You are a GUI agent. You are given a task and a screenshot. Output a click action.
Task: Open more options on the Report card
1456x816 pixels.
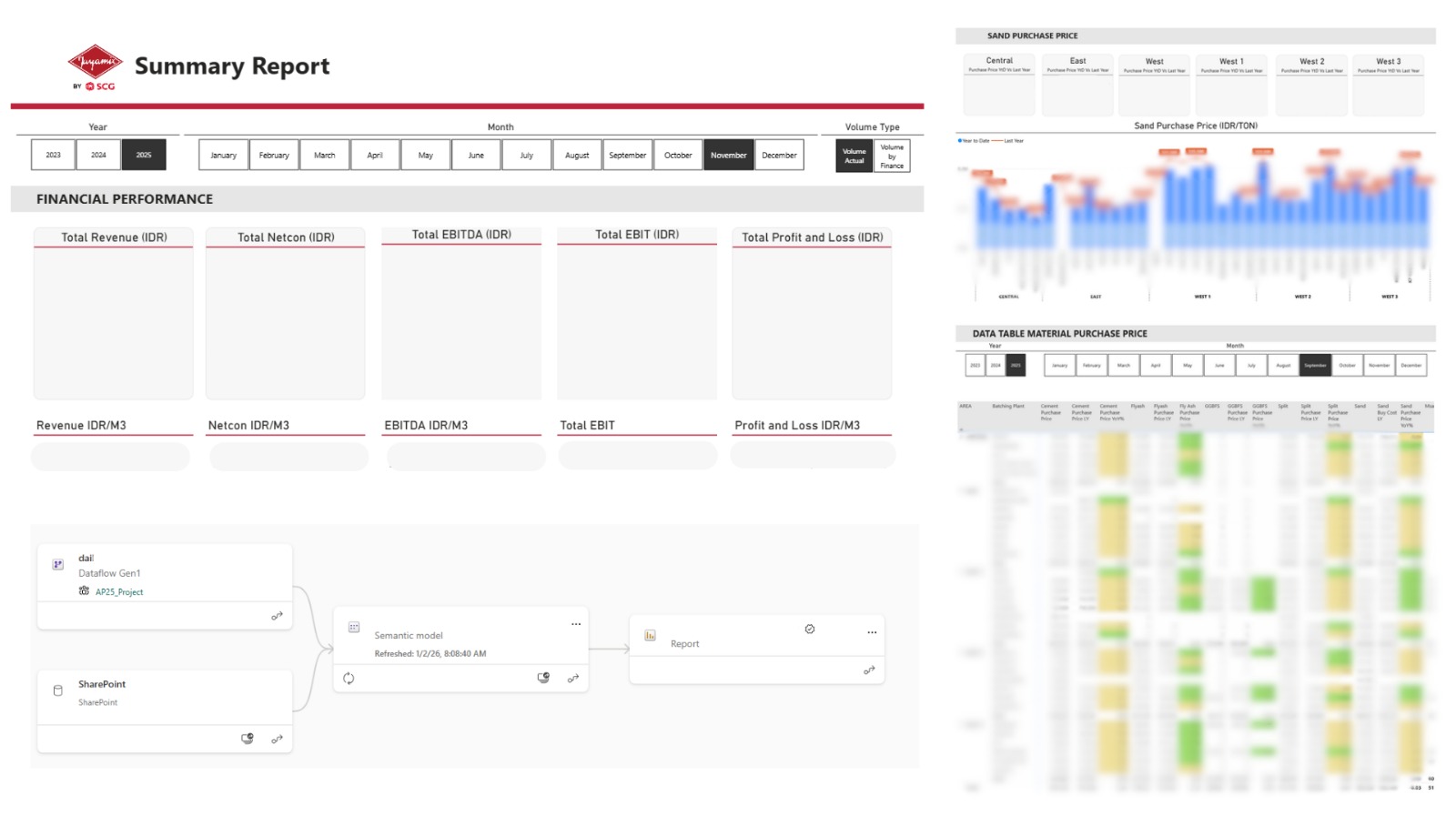[872, 632]
